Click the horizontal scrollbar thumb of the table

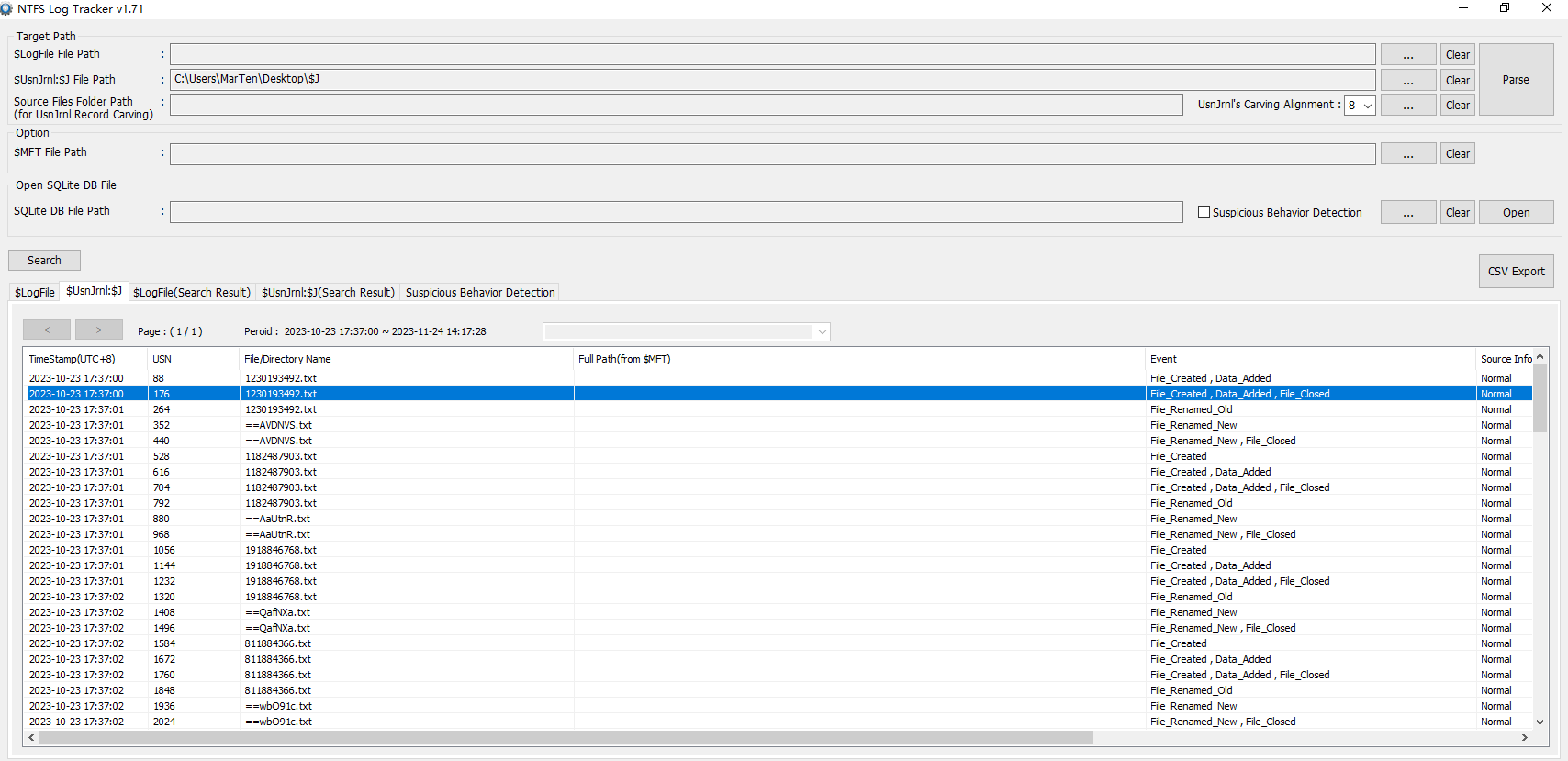pyautogui.click(x=566, y=738)
